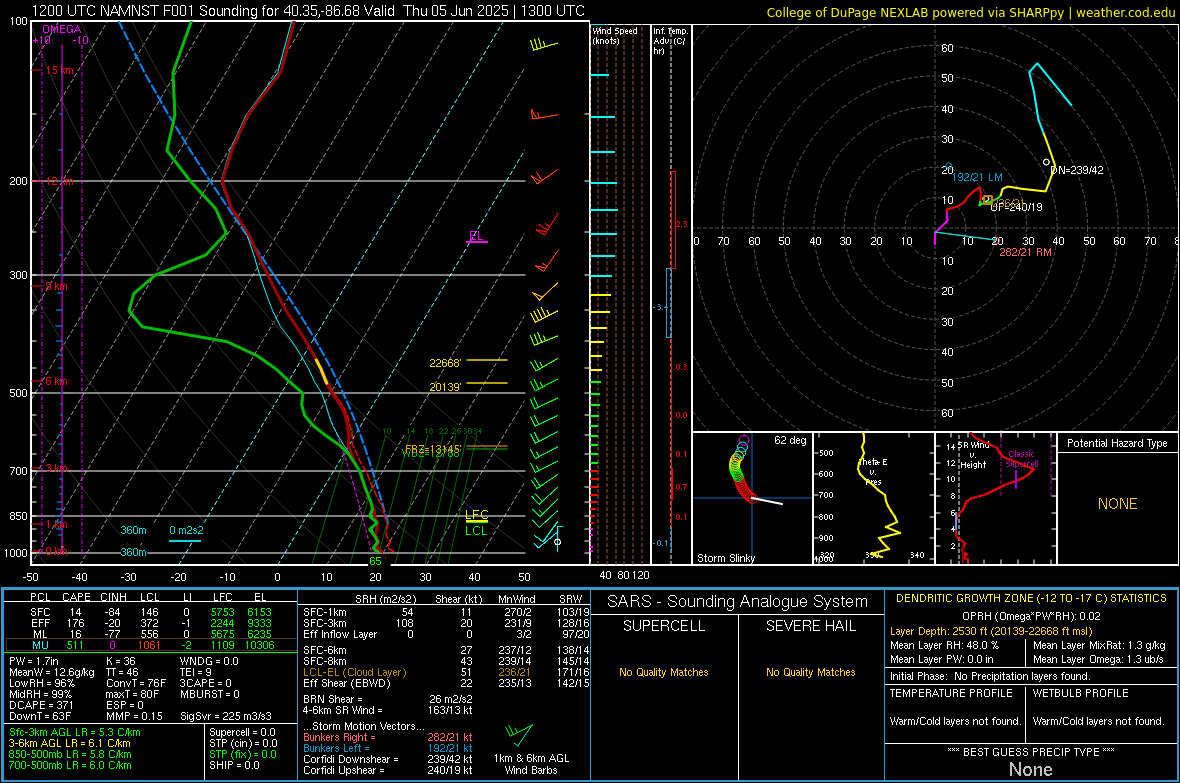Image resolution: width=1180 pixels, height=783 pixels.
Task: Click the 22668' height label
Action: pos(445,363)
